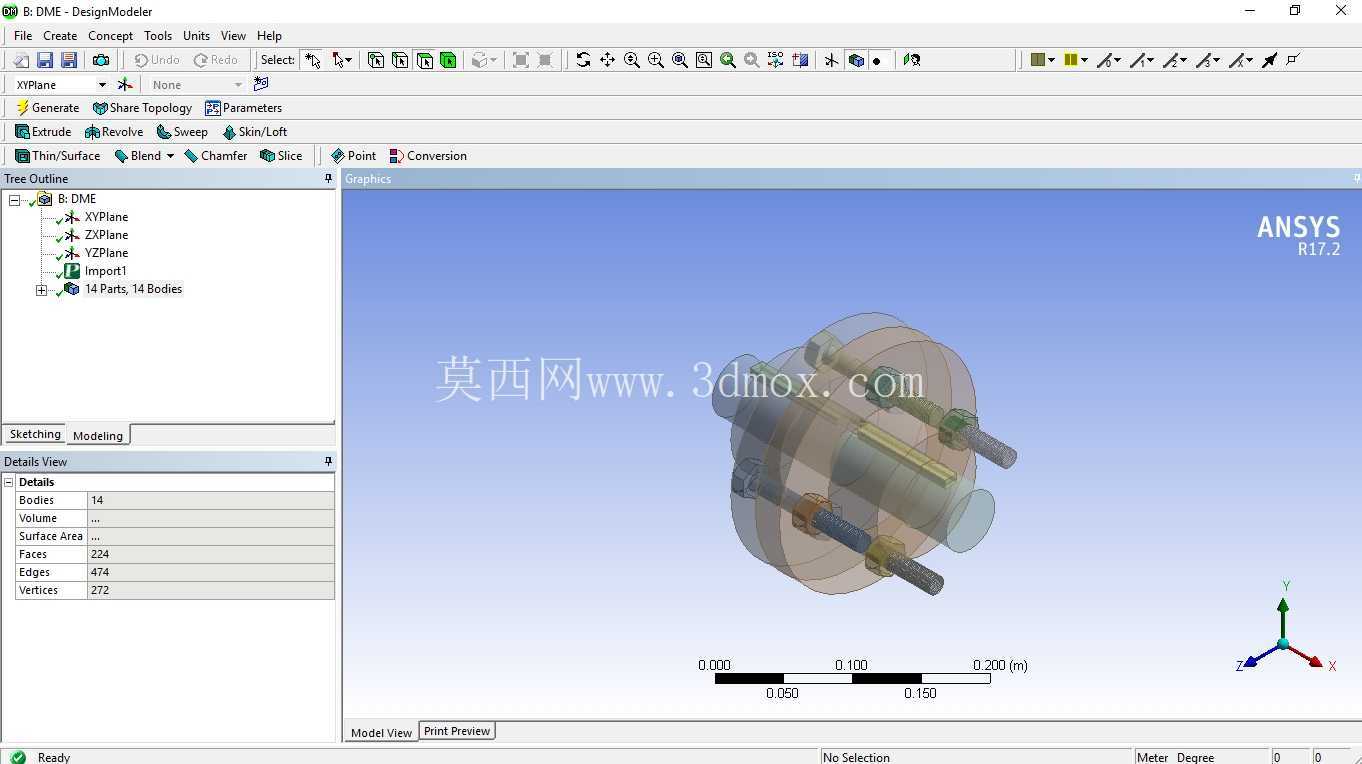The height and width of the screenshot is (764, 1362).
Task: Click the Extrude button
Action: (43, 132)
